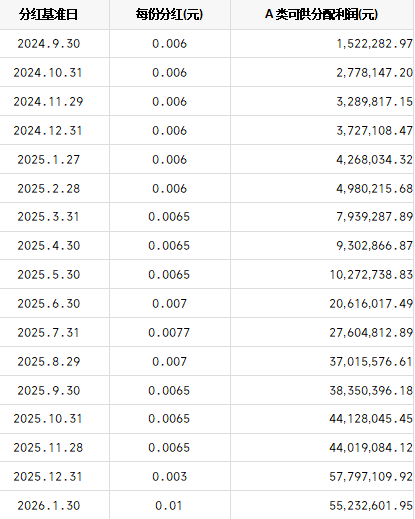Select the date cell 2024.10.31
Image resolution: width=415 pixels, height=519 pixels.
48,73
